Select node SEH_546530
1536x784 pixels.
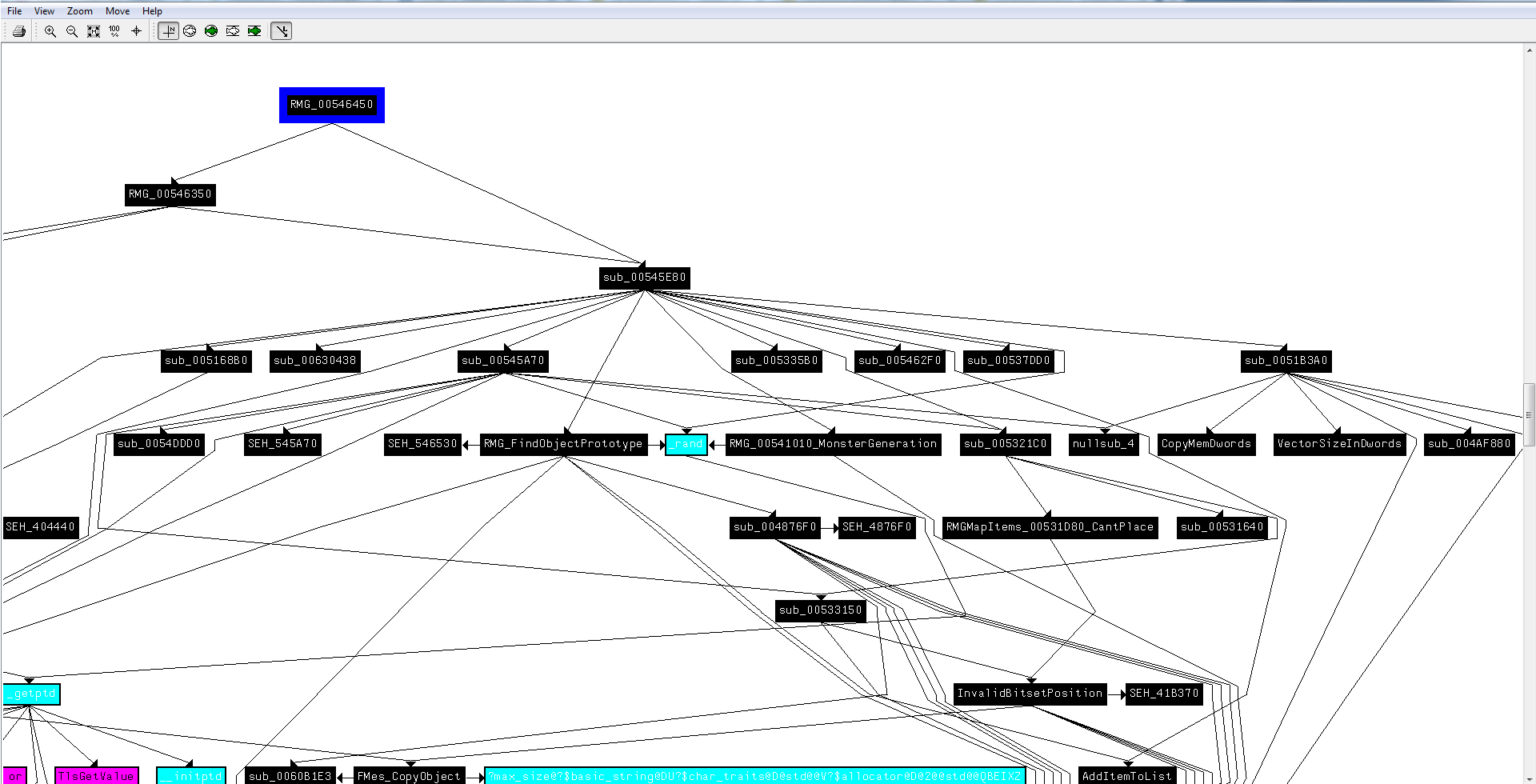coord(423,444)
